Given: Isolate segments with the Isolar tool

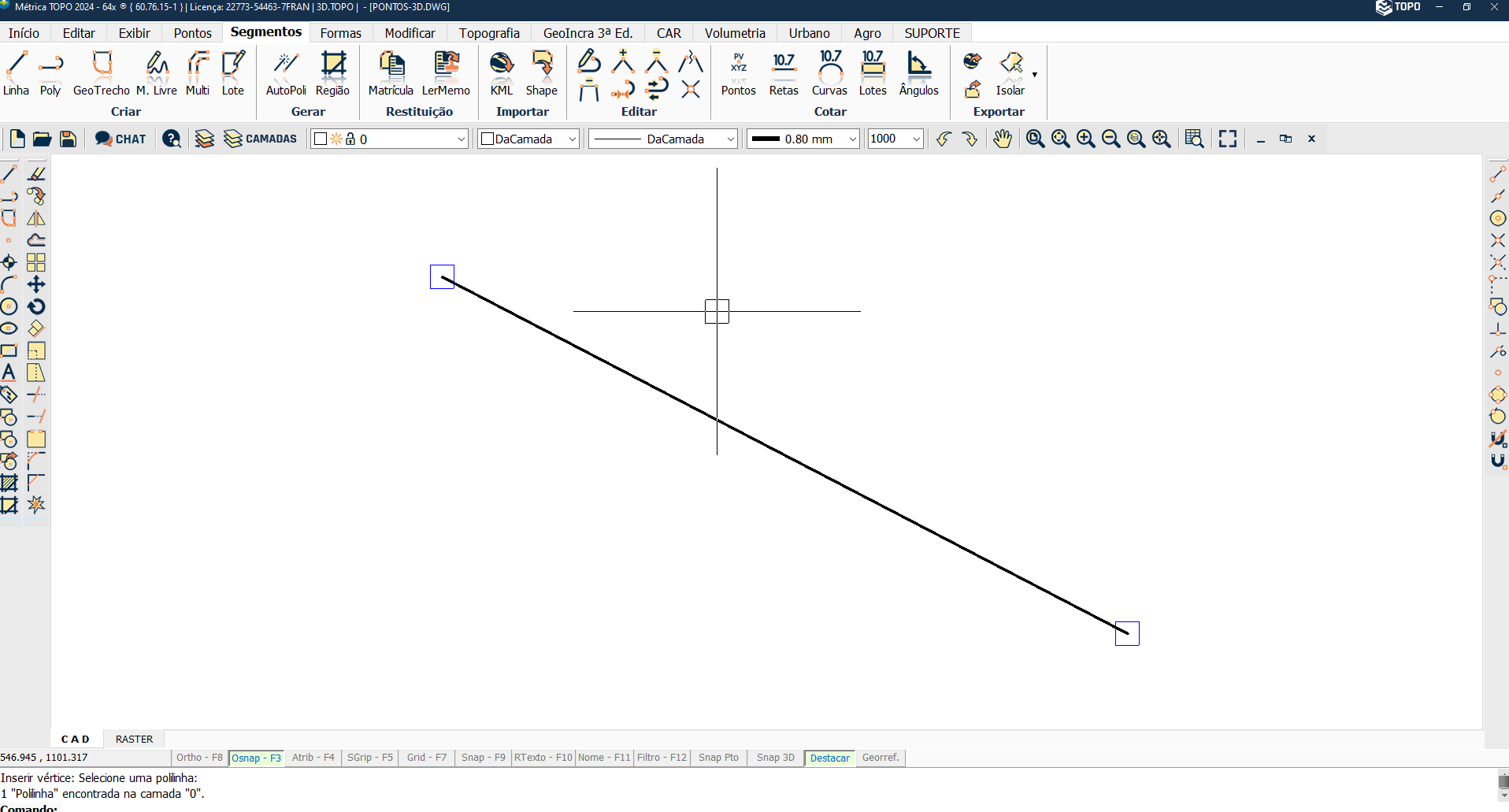Looking at the screenshot, I should coord(1010,73).
